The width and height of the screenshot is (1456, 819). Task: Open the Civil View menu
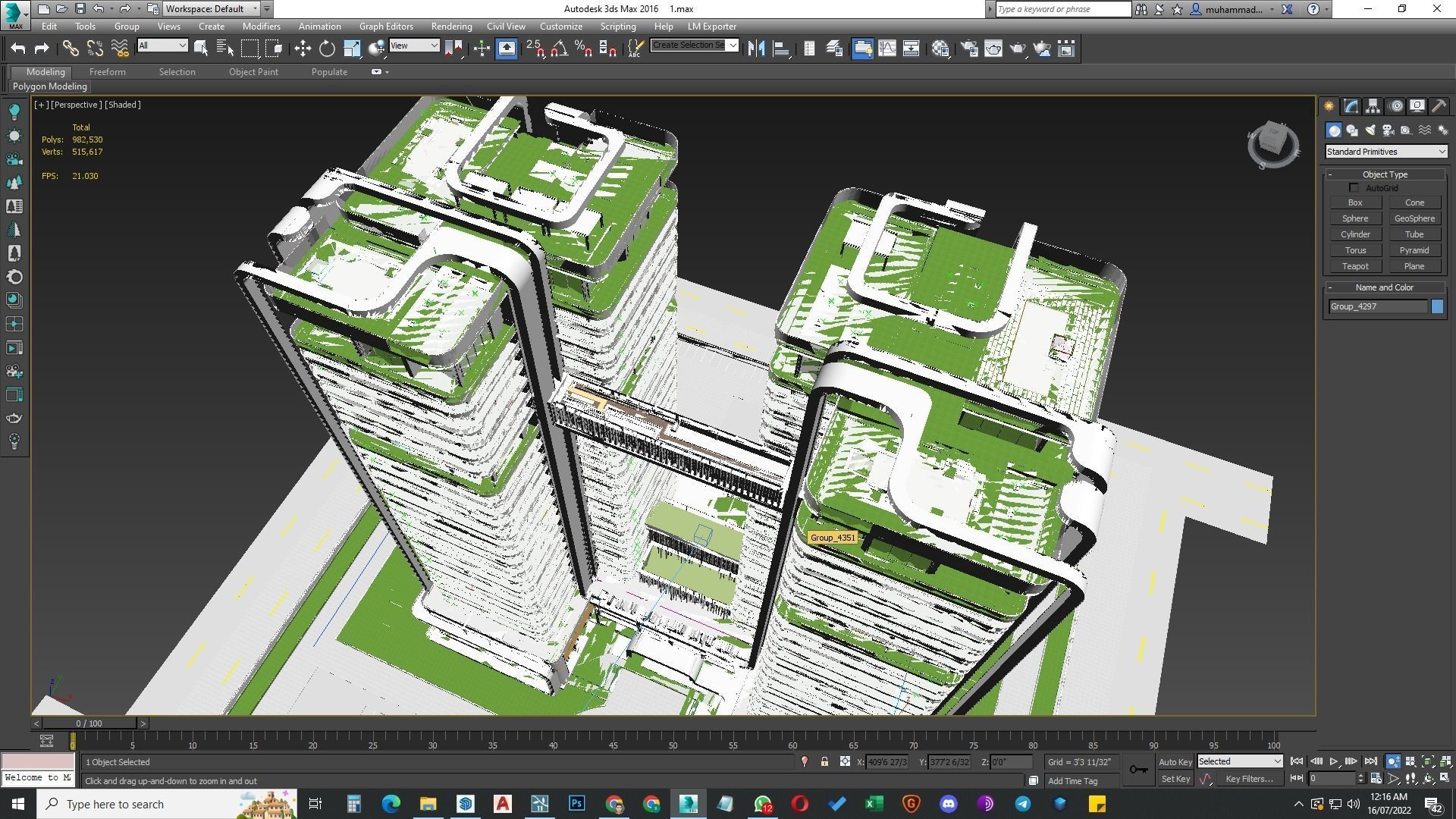point(506,27)
